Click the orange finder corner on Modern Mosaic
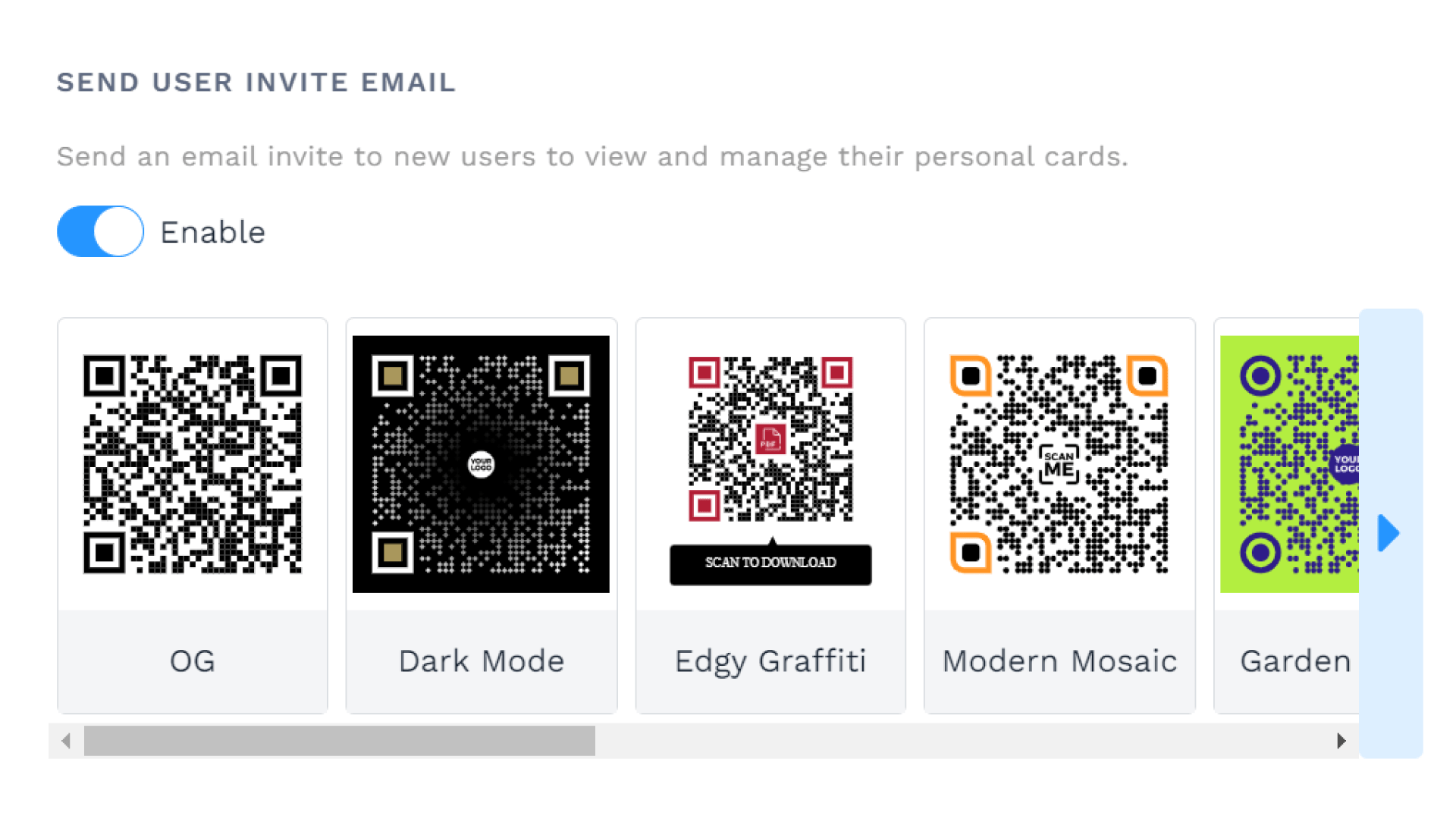The image size is (1456, 819). [x=971, y=375]
